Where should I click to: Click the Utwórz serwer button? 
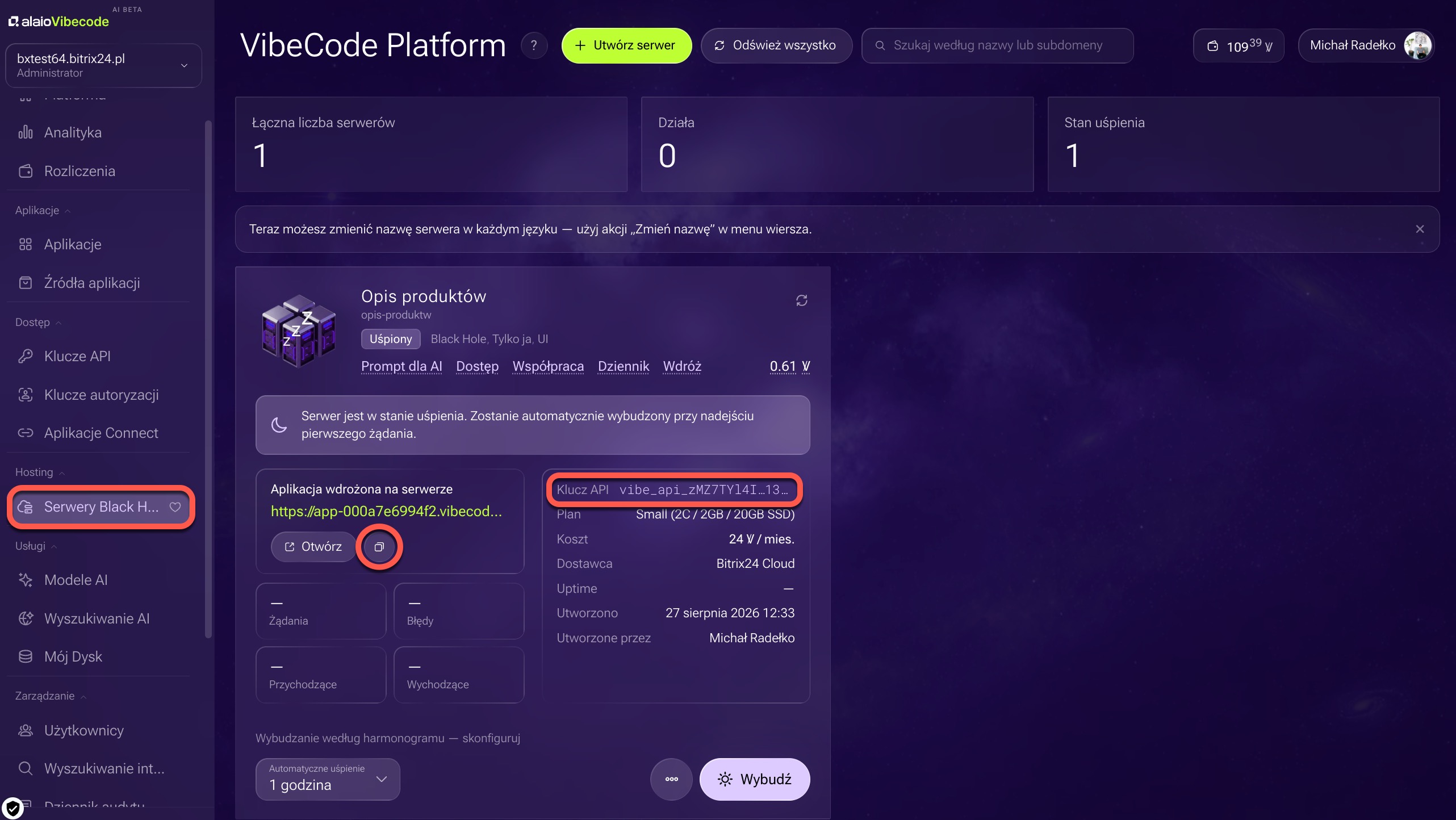626,45
